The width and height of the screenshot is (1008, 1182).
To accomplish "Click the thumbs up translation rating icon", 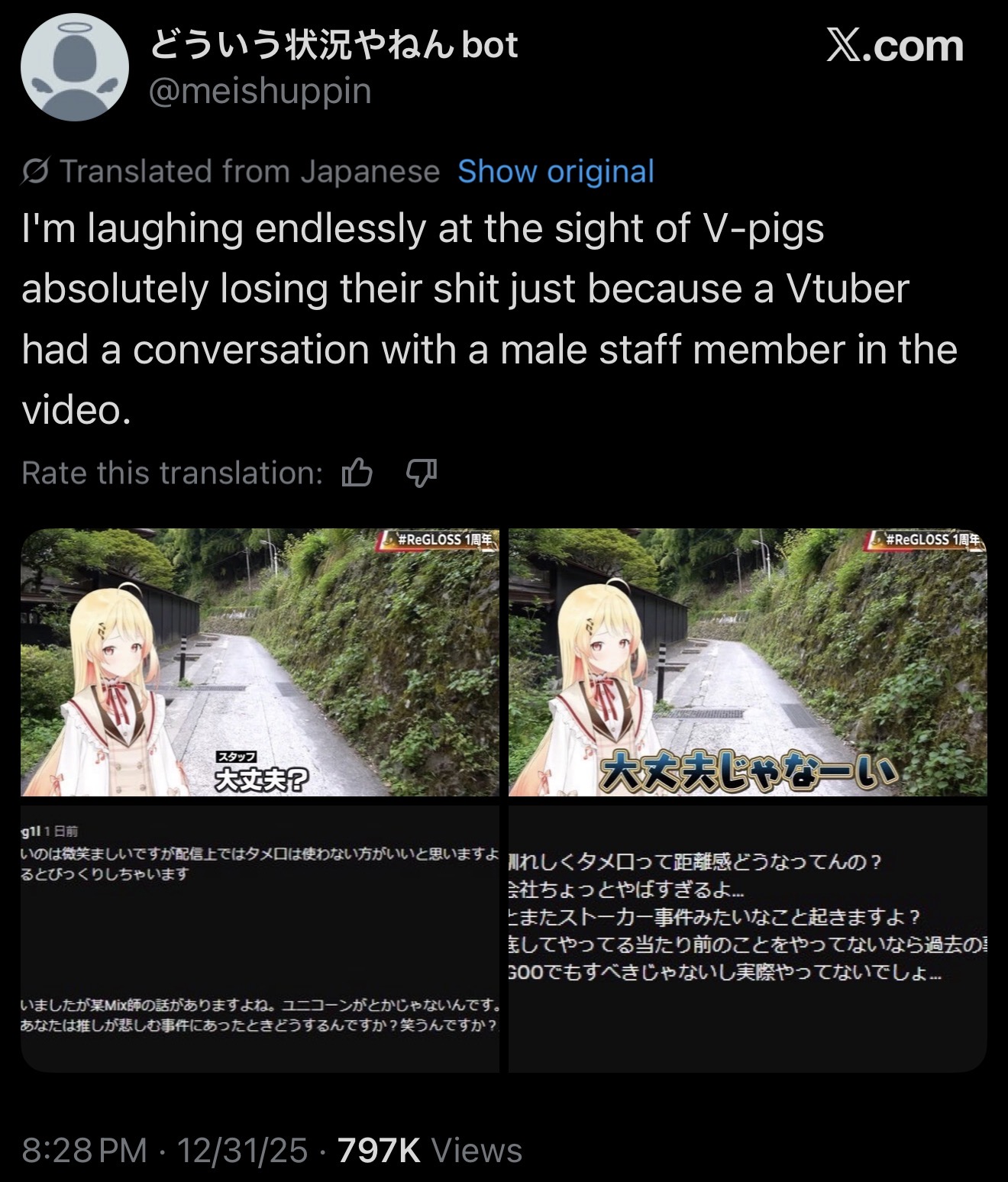I will 357,473.
